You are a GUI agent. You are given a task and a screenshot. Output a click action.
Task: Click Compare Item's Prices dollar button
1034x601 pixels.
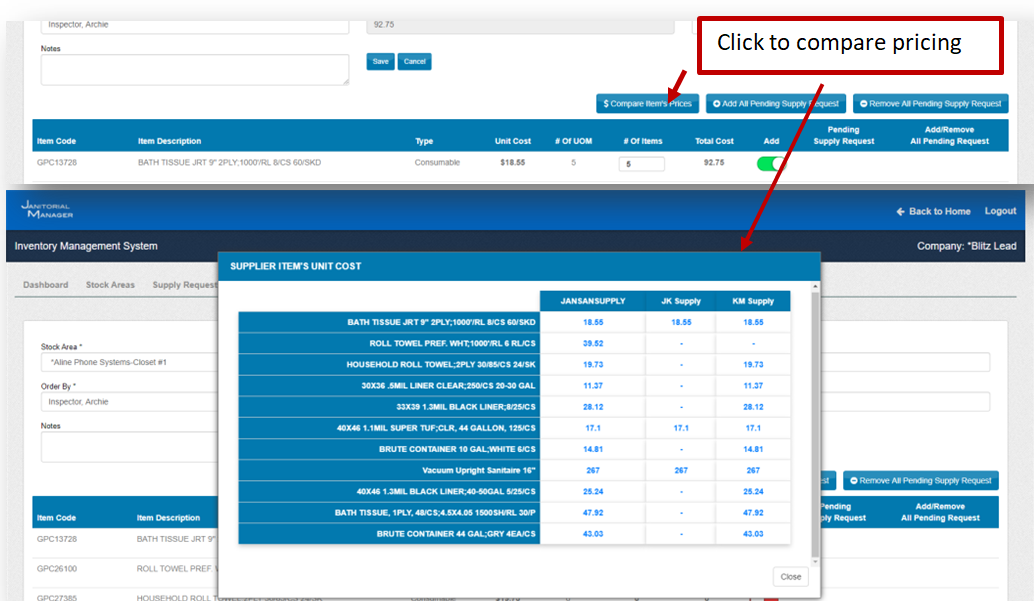[x=647, y=104]
